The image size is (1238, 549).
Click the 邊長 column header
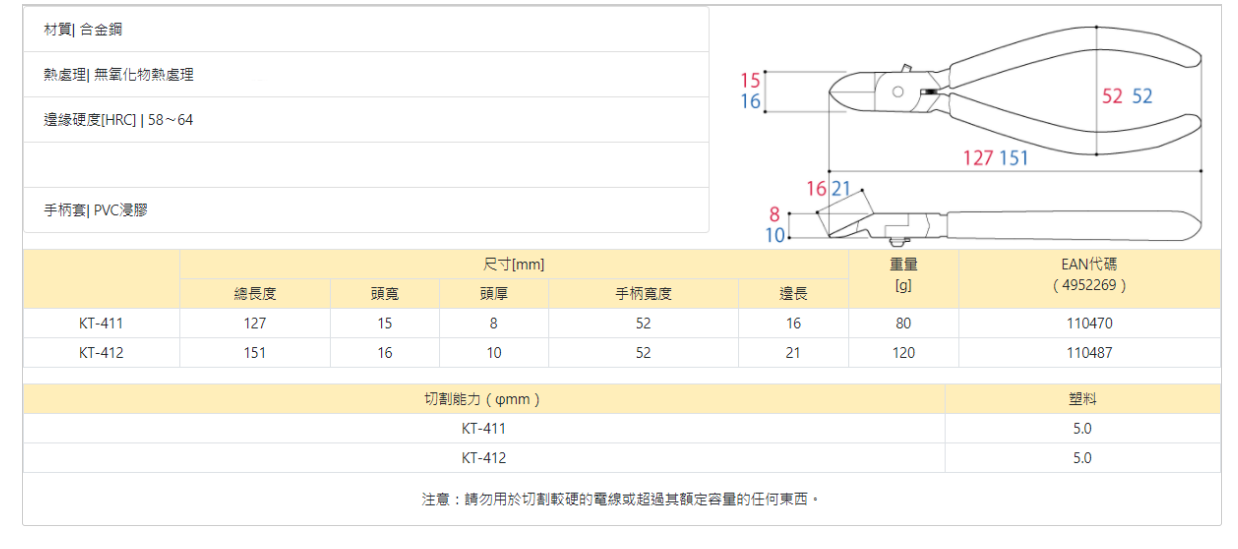point(793,294)
